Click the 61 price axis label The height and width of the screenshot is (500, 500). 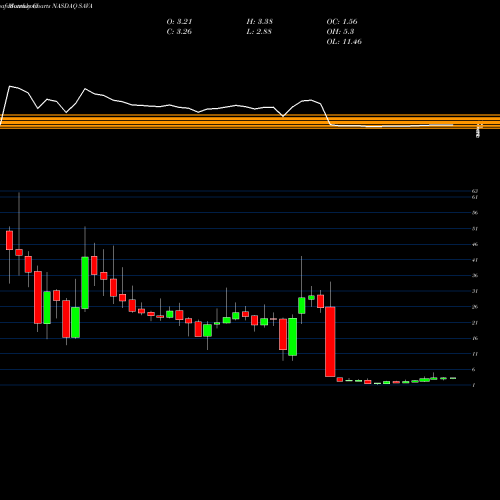tap(475, 197)
